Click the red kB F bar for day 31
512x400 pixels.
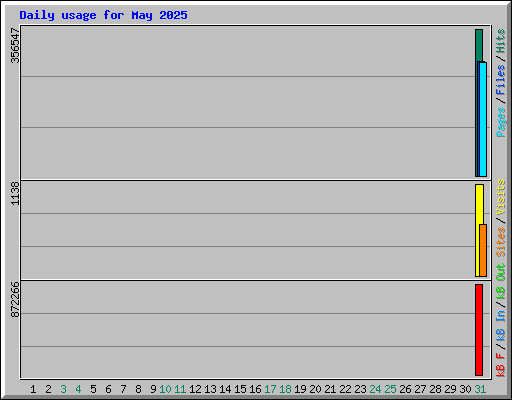pyautogui.click(x=479, y=330)
